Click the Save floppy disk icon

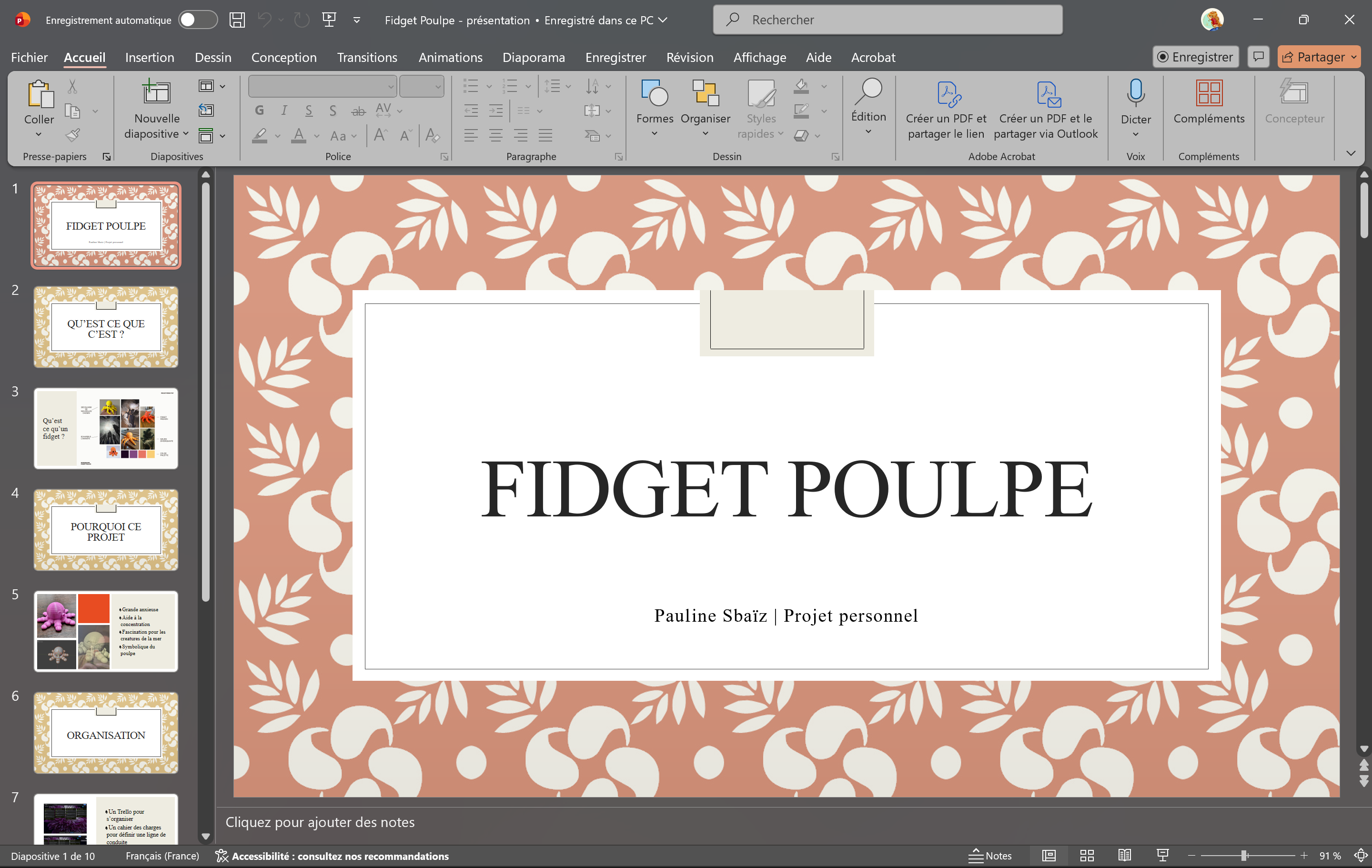237,20
